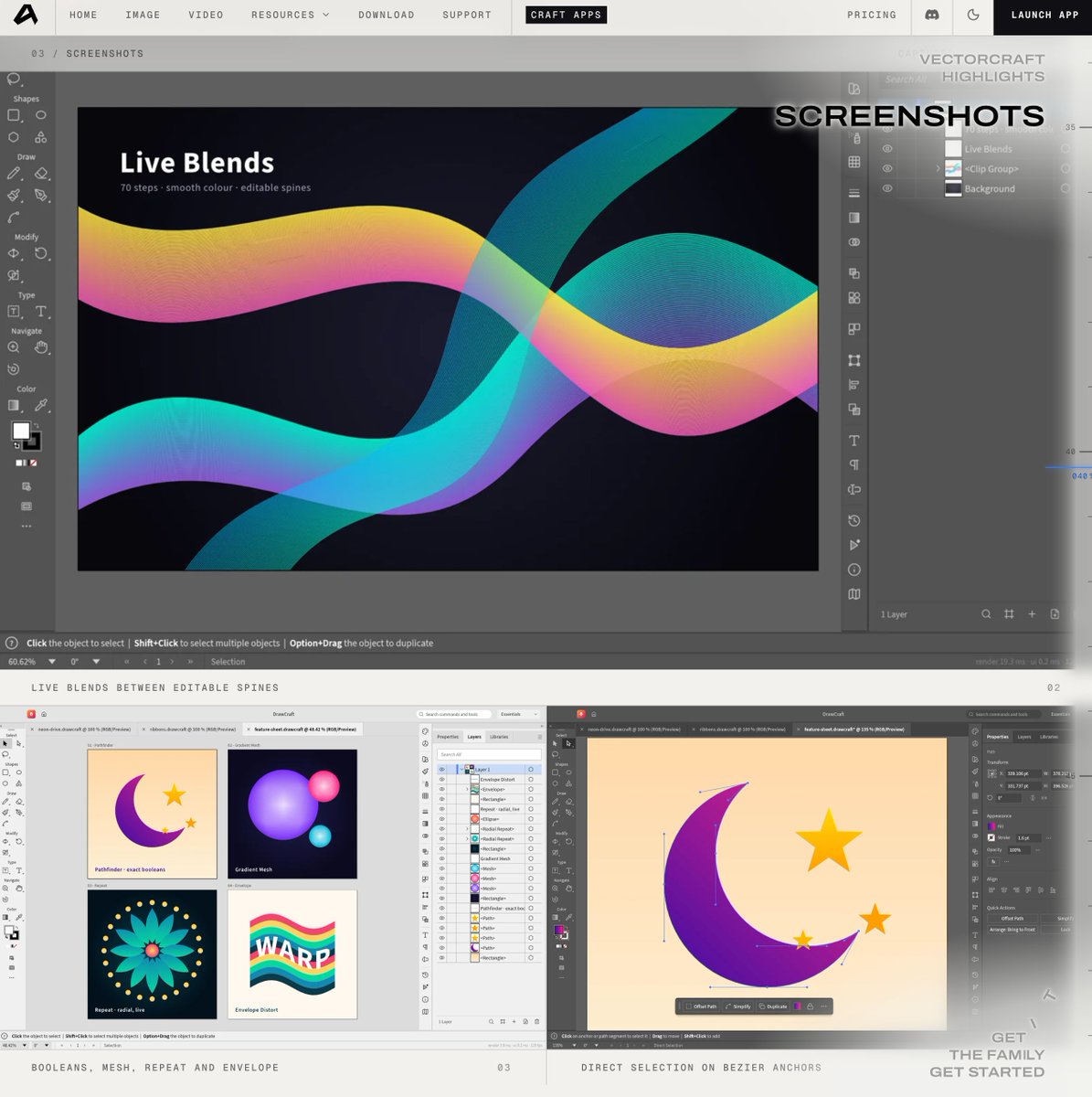Click Search commands and tools field in feature-sheet screenshot
This screenshot has width=1092, height=1097.
[x=456, y=714]
